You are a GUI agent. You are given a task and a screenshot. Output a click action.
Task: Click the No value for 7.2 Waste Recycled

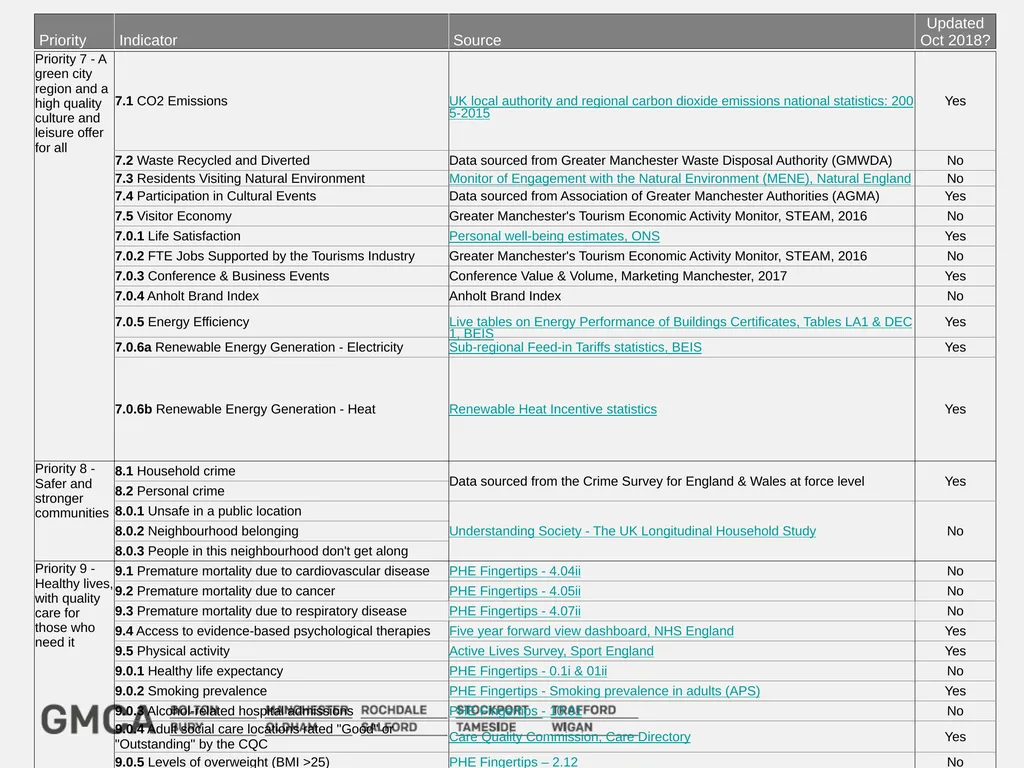(955, 161)
